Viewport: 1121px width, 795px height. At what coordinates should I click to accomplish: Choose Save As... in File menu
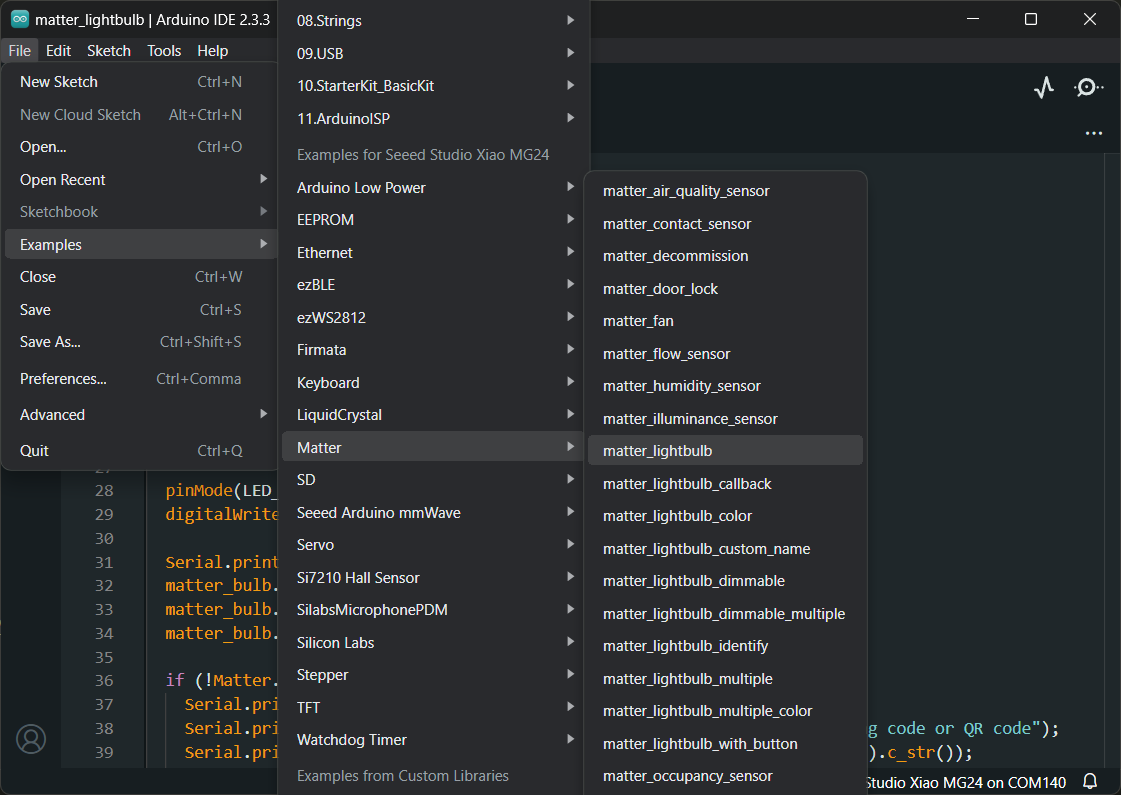tap(141, 342)
